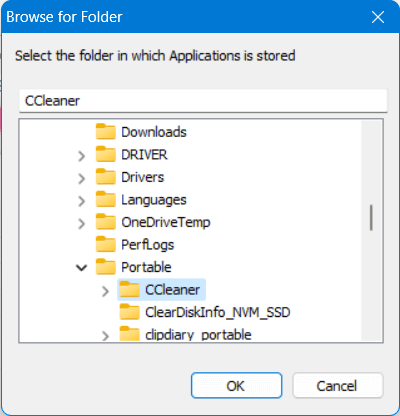Viewport: 400px width, 416px height.
Task: Select the Drivers folder label
Action: click(x=143, y=177)
